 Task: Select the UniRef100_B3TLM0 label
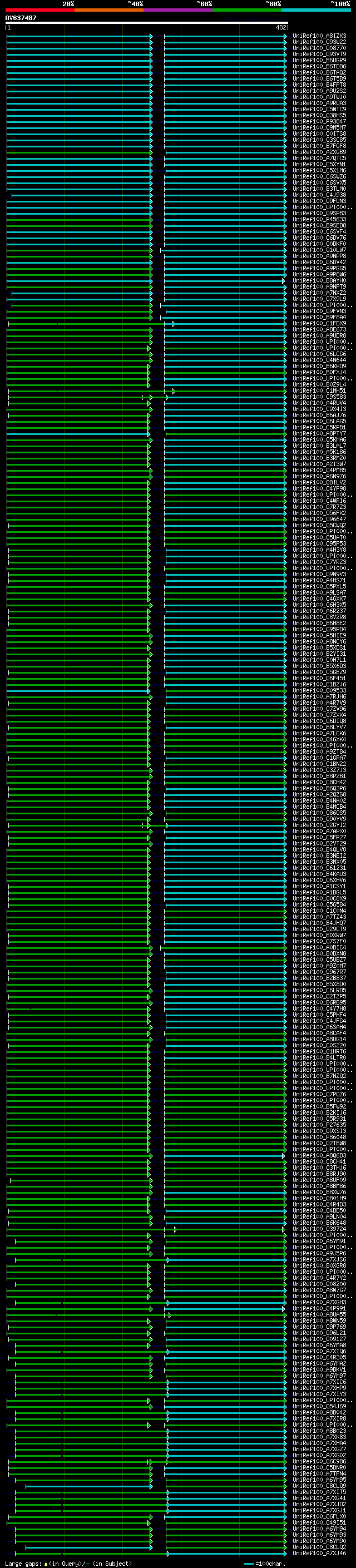319,189
